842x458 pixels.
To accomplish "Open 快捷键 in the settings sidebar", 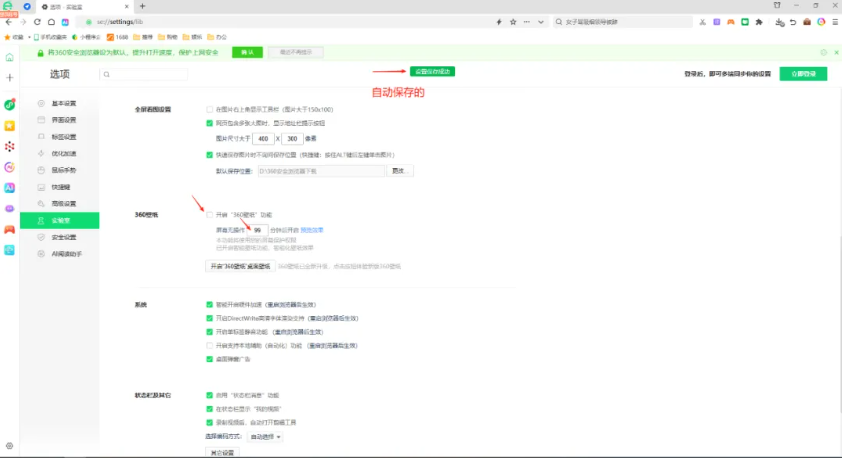I will pyautogui.click(x=60, y=187).
